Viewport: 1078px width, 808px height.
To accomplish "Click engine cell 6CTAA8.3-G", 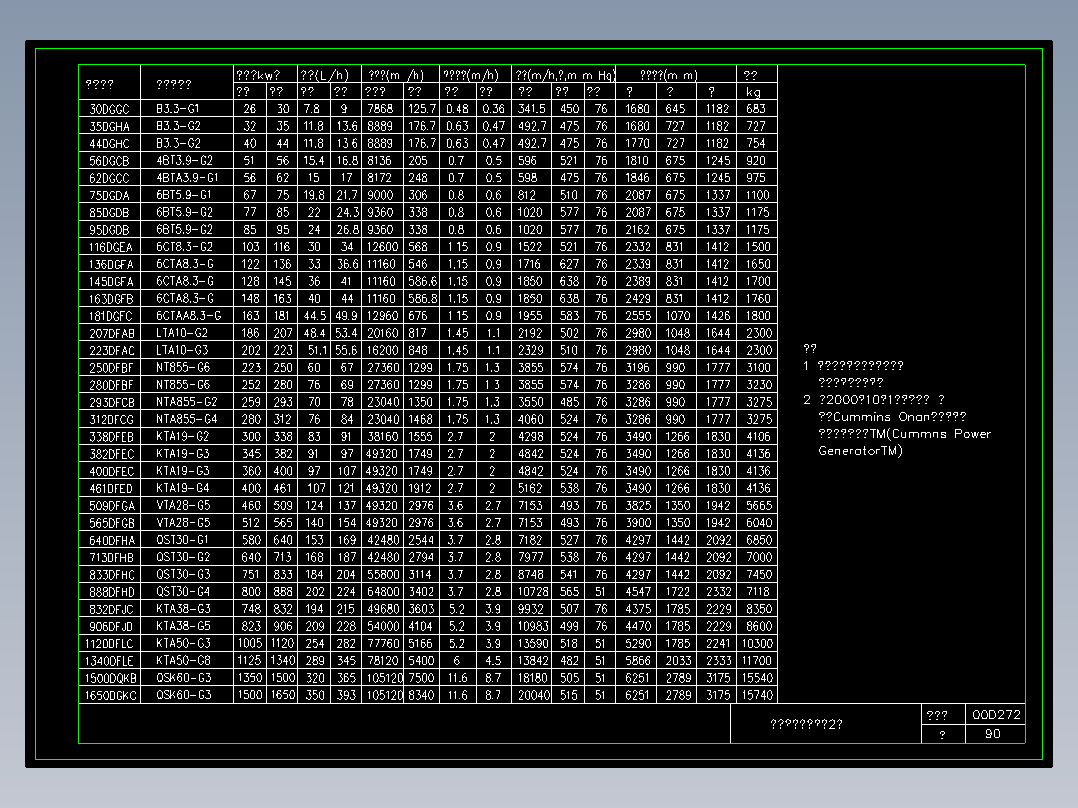I will pos(187,316).
